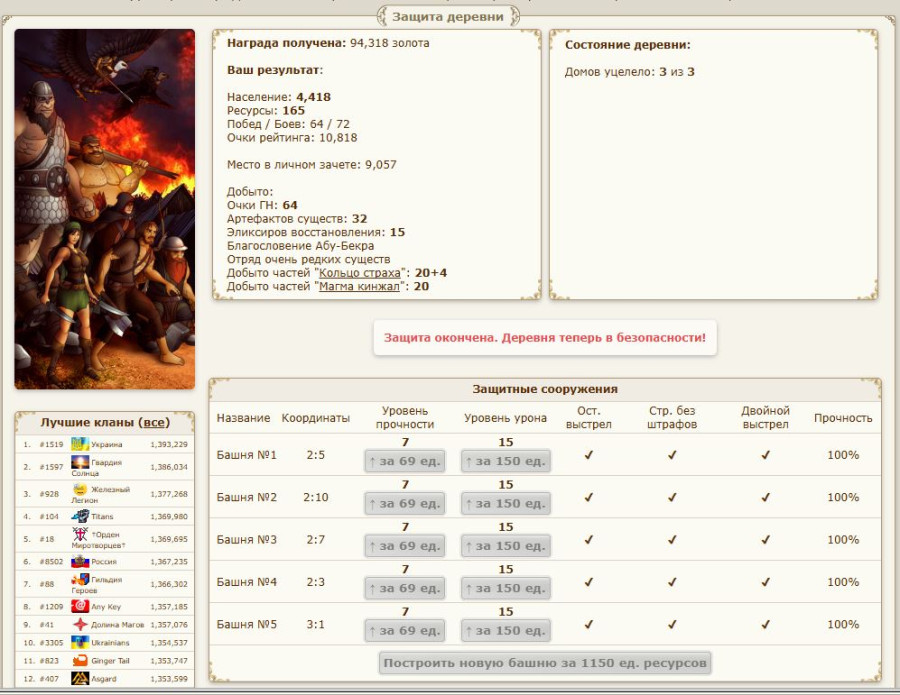Open the Asgard clan name link

[104, 679]
